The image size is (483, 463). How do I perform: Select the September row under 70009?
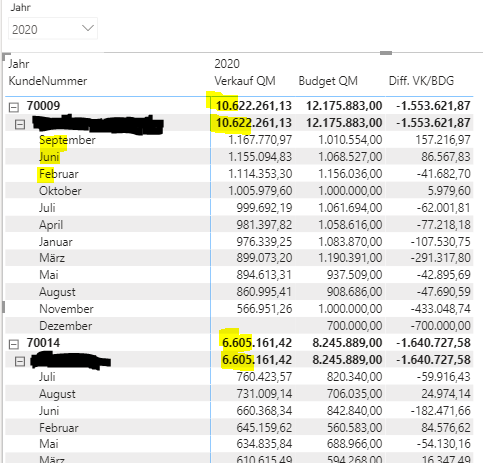239,140
